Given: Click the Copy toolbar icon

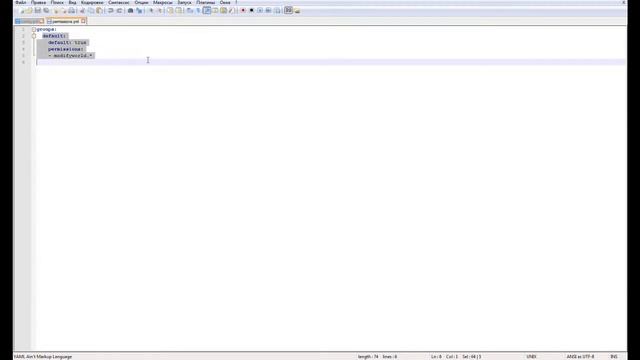Looking at the screenshot, I should (x=91, y=11).
